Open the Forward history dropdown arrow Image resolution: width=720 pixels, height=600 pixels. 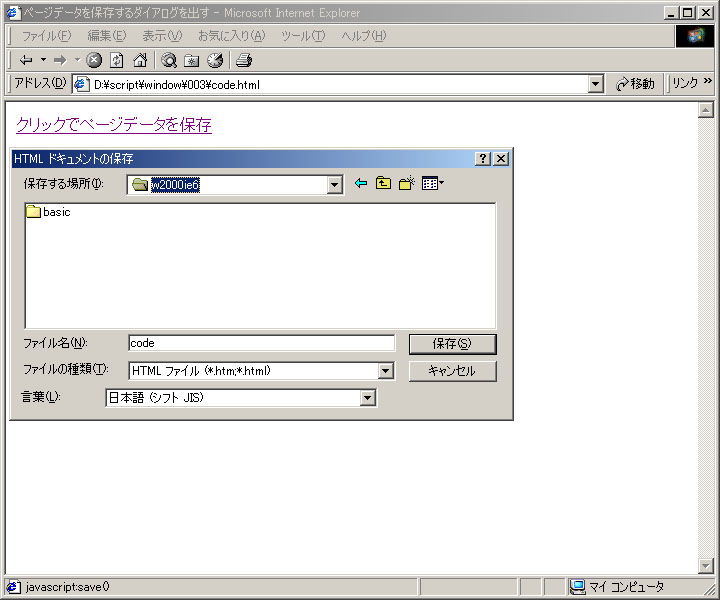(x=77, y=60)
